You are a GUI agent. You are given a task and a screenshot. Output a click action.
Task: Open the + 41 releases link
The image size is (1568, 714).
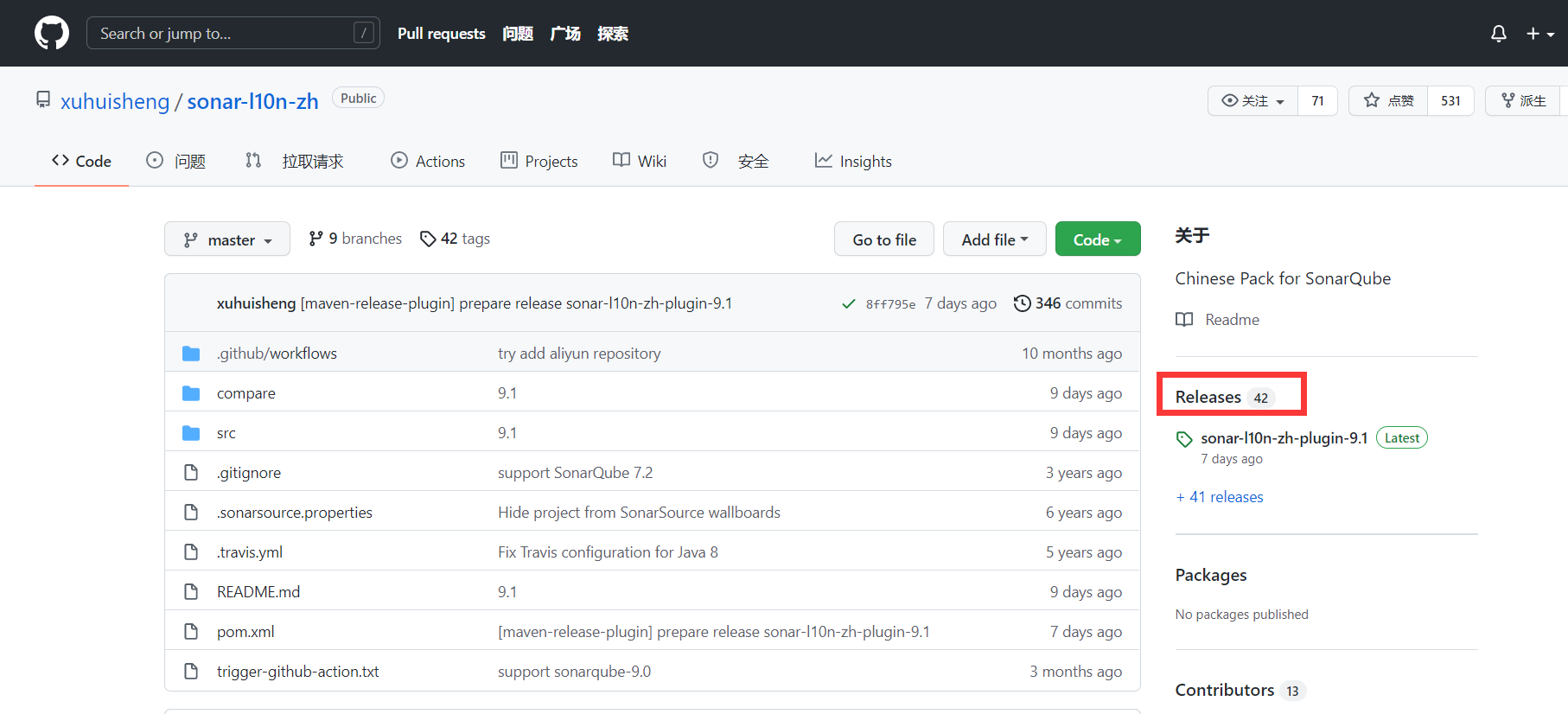[1220, 497]
